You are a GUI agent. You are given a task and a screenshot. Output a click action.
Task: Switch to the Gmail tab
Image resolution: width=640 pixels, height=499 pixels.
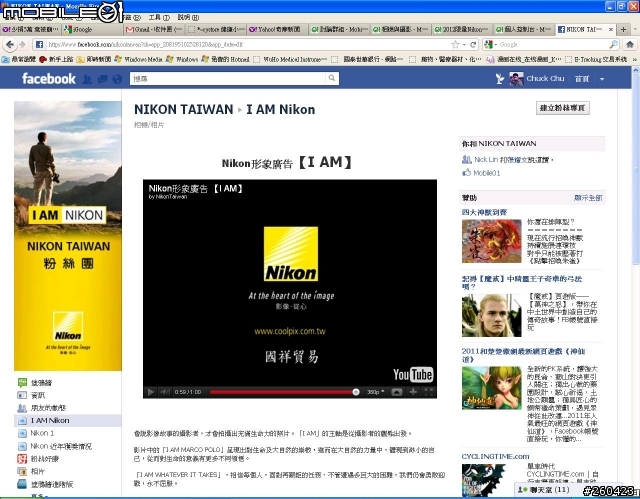[x=154, y=29]
